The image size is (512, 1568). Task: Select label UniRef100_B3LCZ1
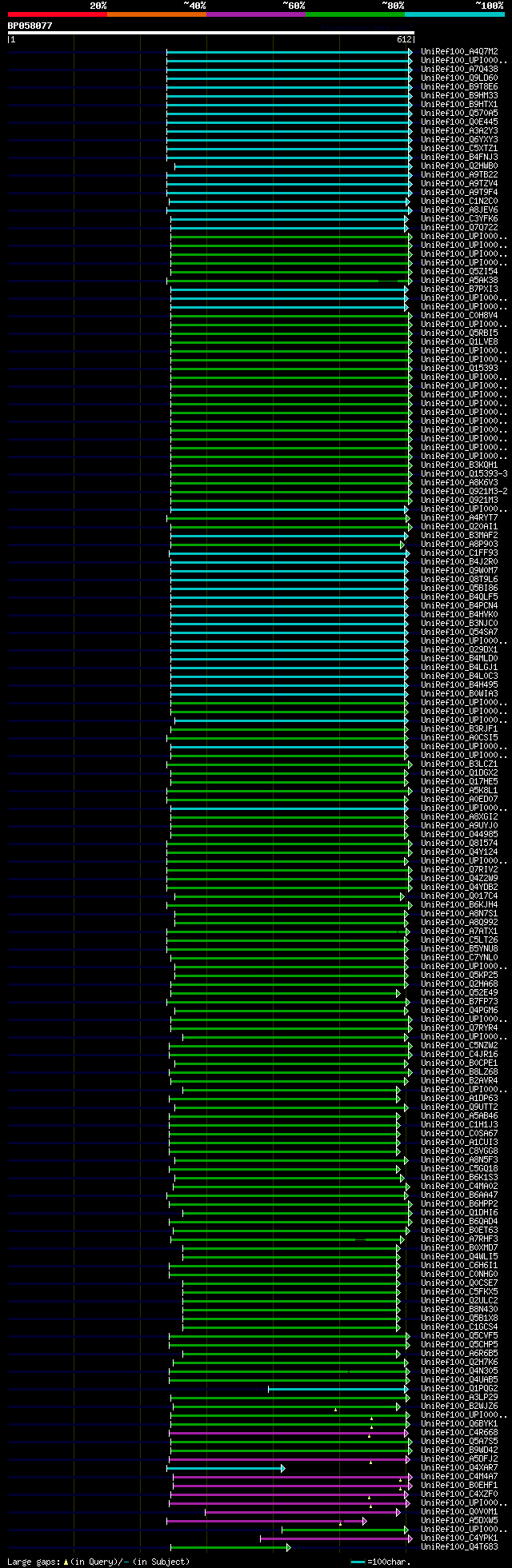[459, 764]
